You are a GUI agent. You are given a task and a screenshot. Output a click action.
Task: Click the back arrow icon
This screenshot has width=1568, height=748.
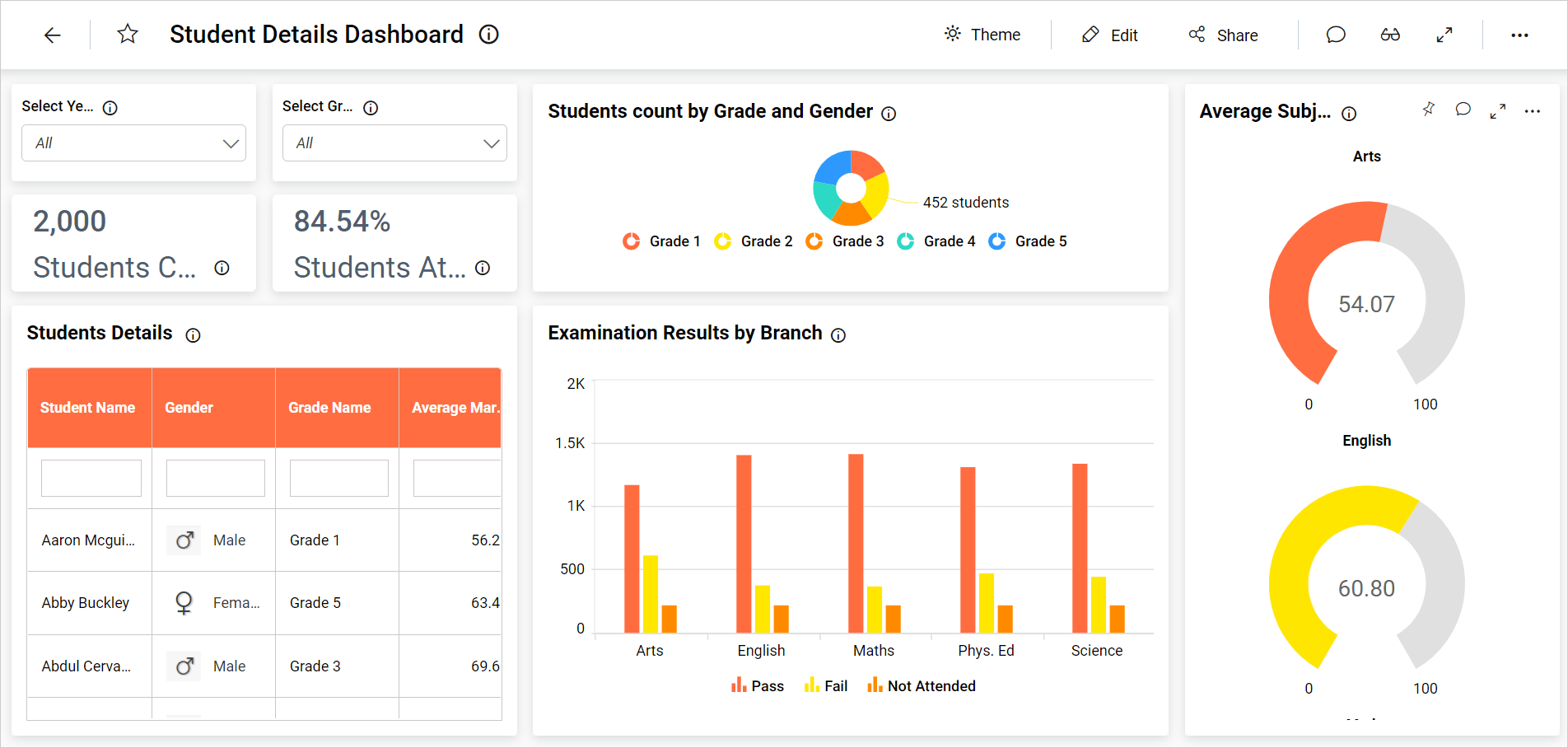pos(53,35)
